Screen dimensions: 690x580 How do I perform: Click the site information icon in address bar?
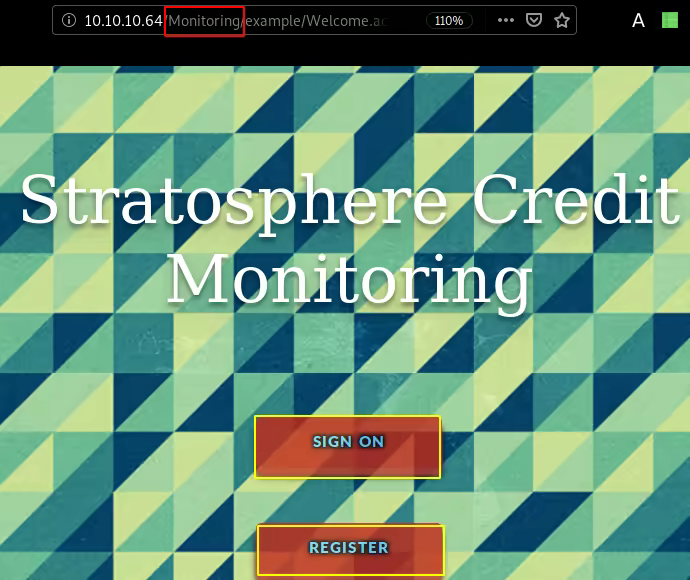click(69, 20)
